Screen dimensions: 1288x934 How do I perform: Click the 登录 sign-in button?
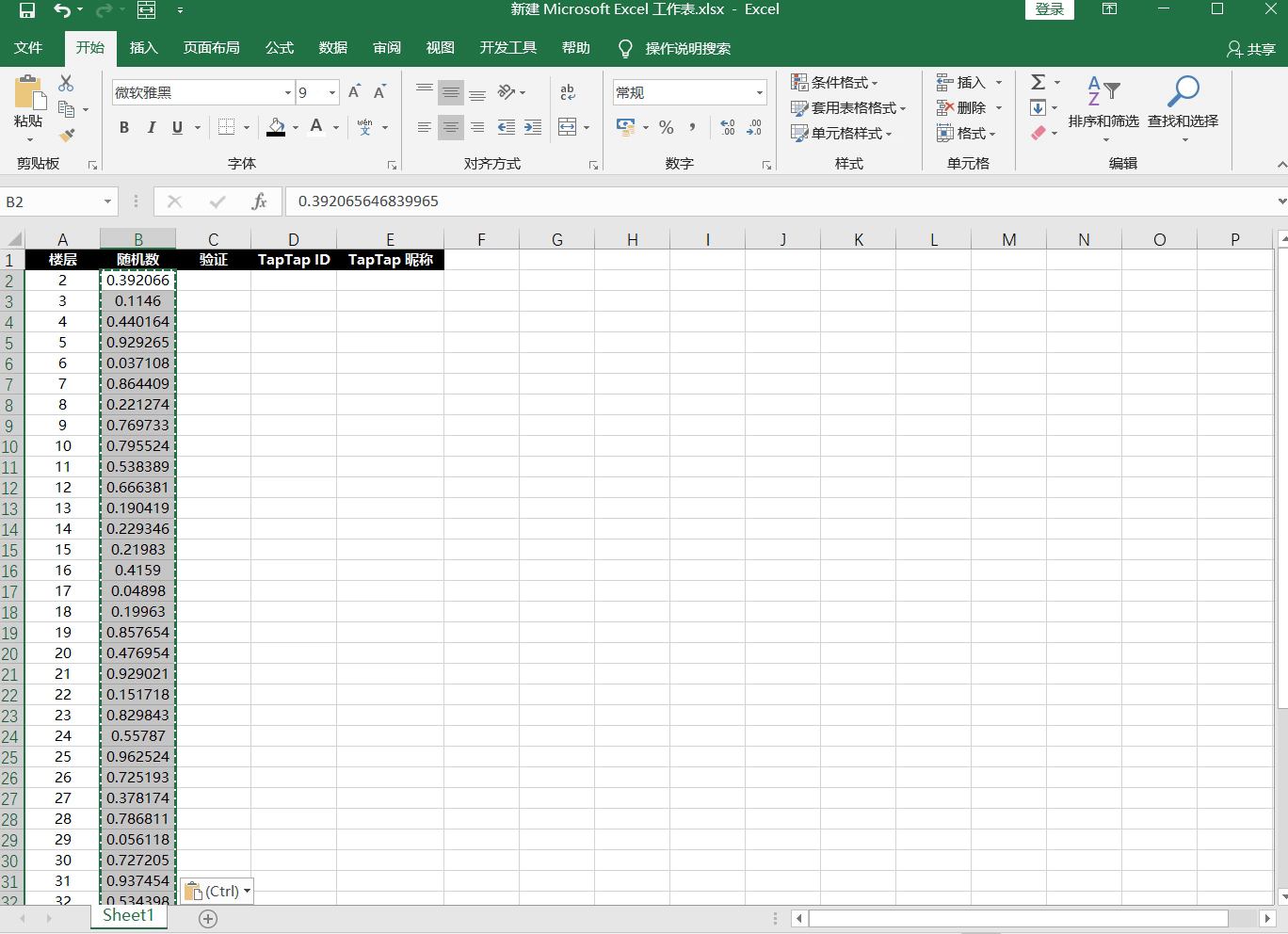[1049, 9]
